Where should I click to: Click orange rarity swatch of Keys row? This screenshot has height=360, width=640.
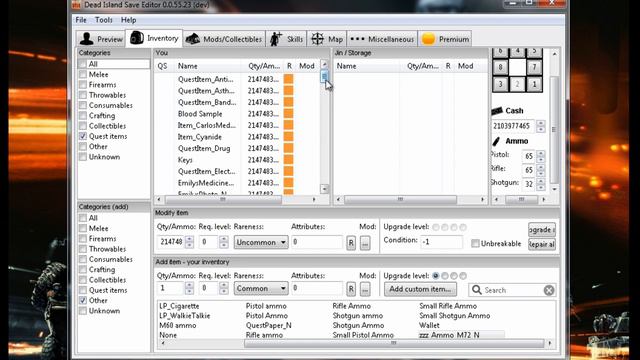pos(289,160)
